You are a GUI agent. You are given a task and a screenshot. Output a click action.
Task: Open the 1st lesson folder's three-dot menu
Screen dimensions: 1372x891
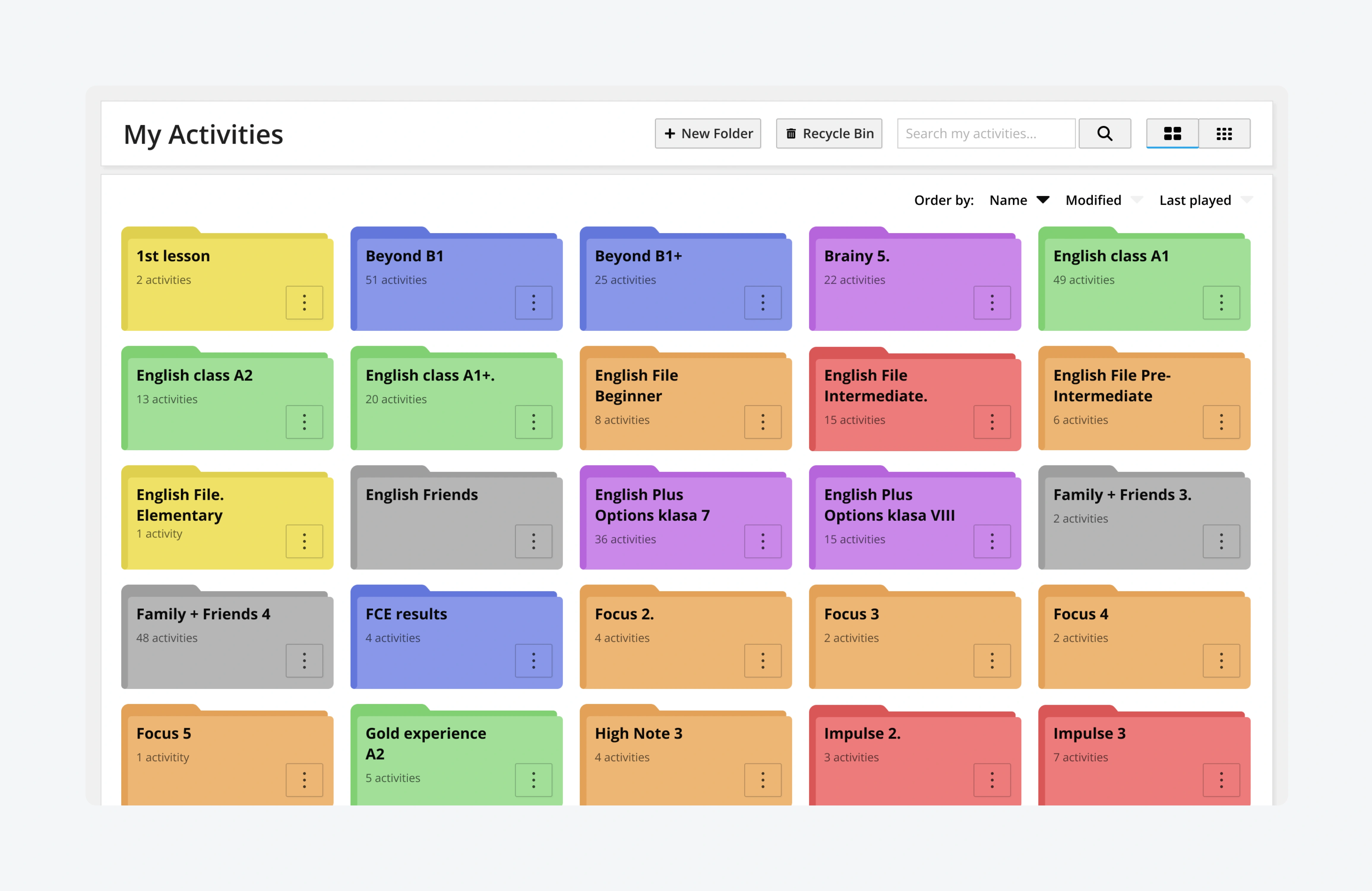point(304,302)
